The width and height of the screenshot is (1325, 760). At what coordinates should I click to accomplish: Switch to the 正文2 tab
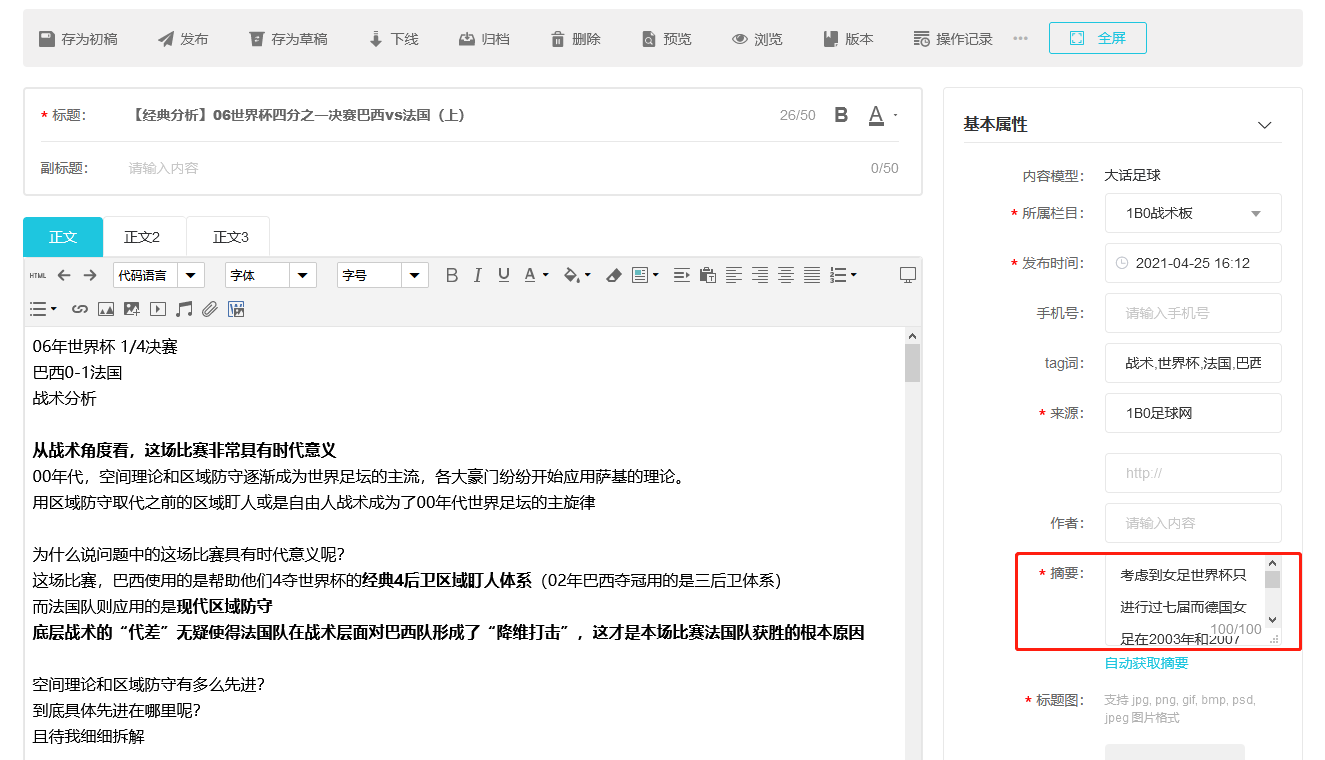[142, 237]
